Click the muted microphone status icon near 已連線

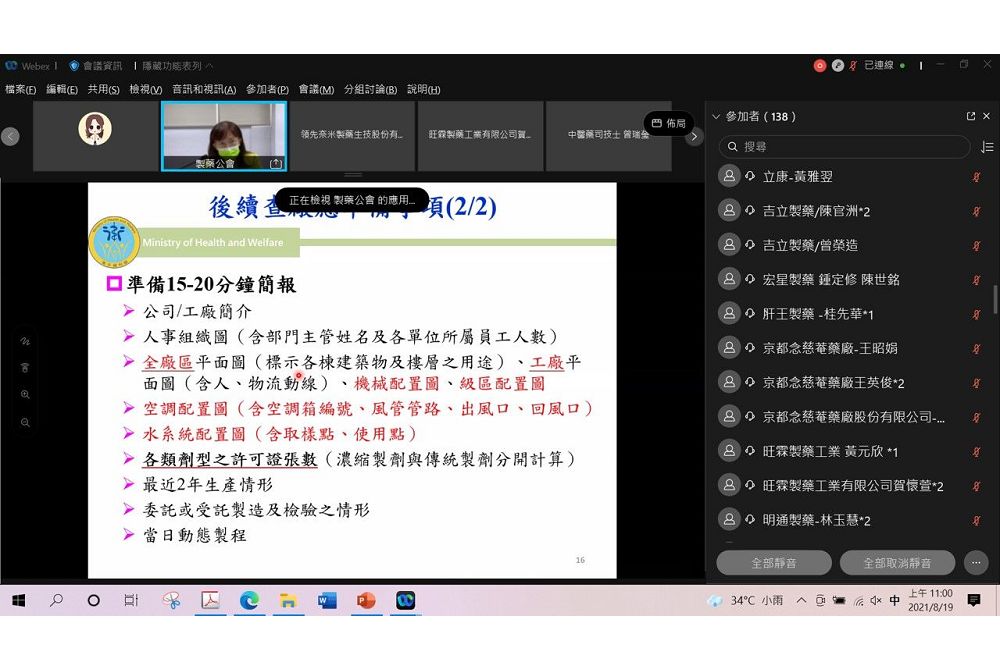click(853, 65)
